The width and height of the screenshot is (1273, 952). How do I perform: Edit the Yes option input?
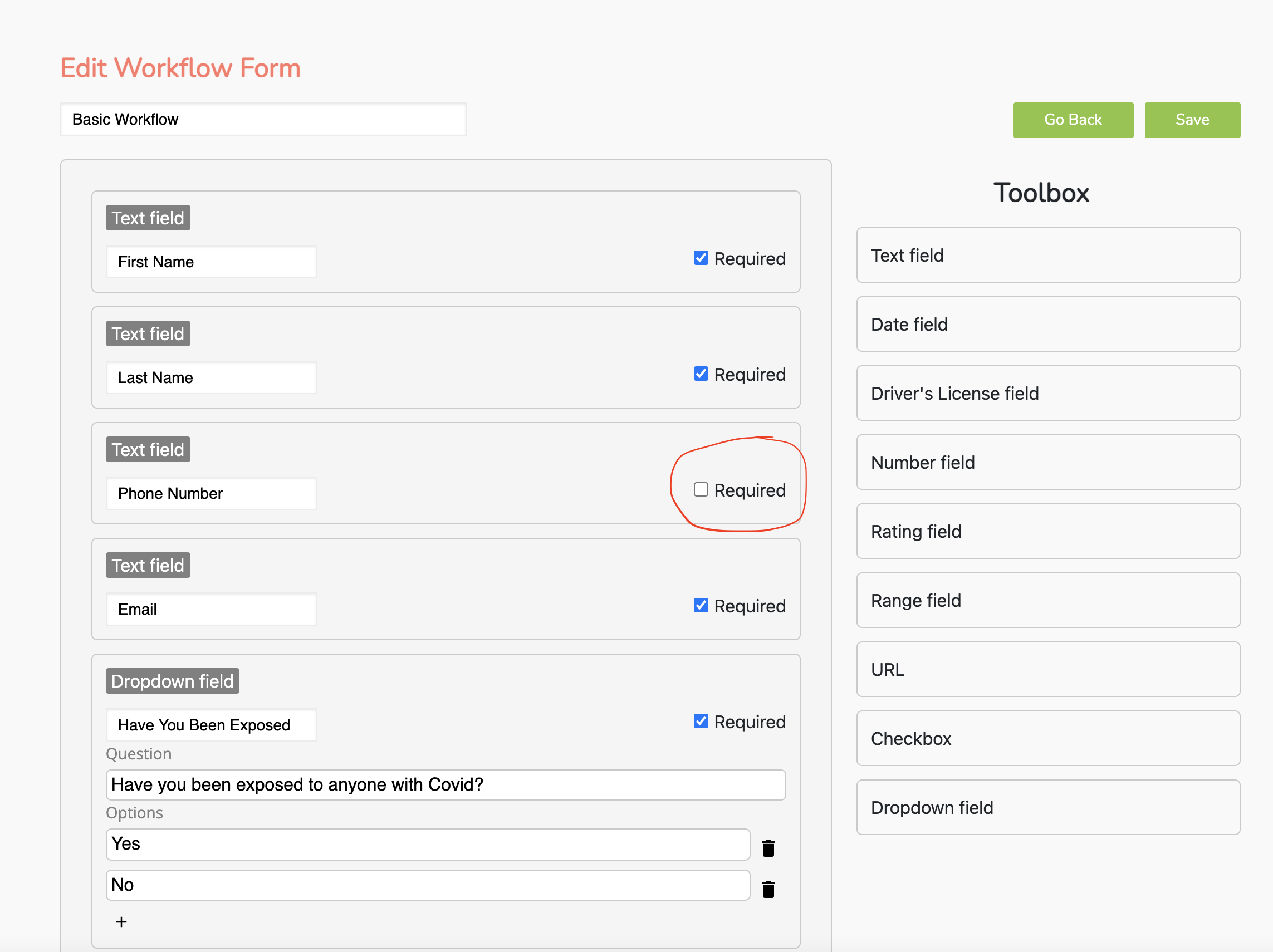coord(428,844)
